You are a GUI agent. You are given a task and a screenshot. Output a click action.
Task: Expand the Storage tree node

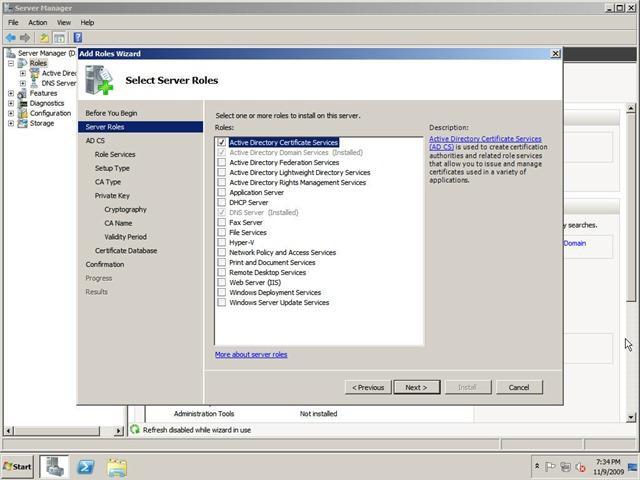[x=11, y=123]
